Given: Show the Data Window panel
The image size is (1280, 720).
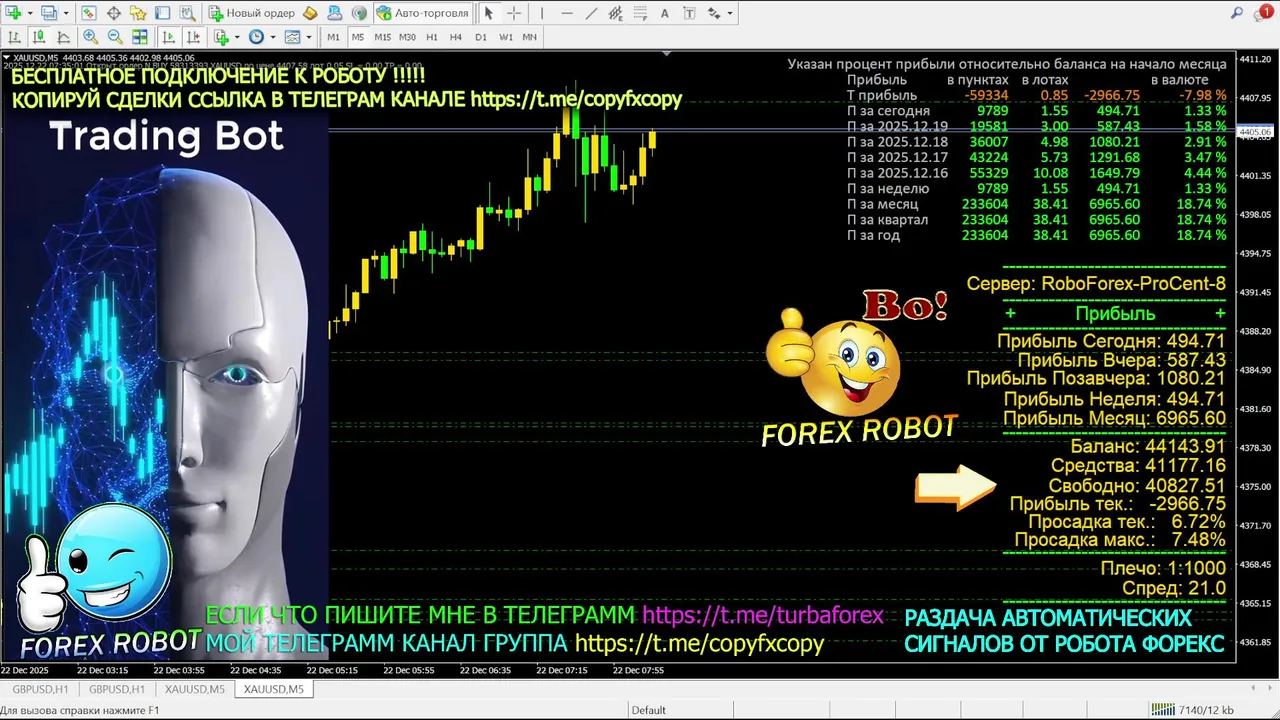Looking at the screenshot, I should pyautogui.click(x=114, y=13).
